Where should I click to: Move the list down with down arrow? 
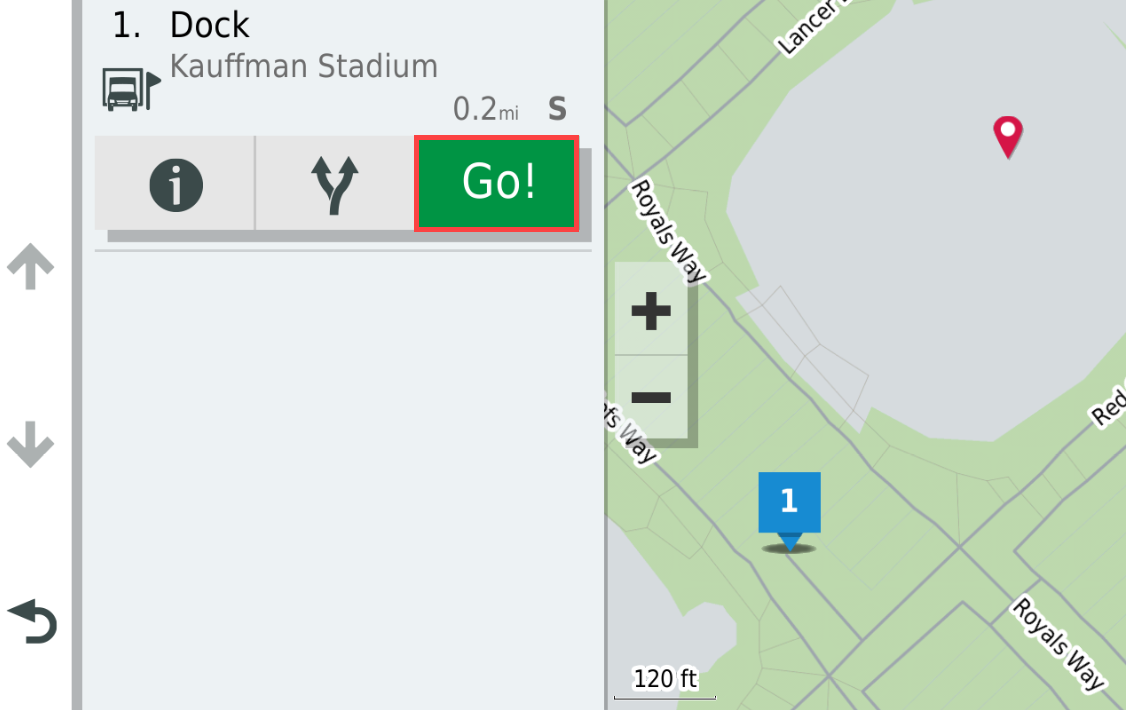(30, 444)
